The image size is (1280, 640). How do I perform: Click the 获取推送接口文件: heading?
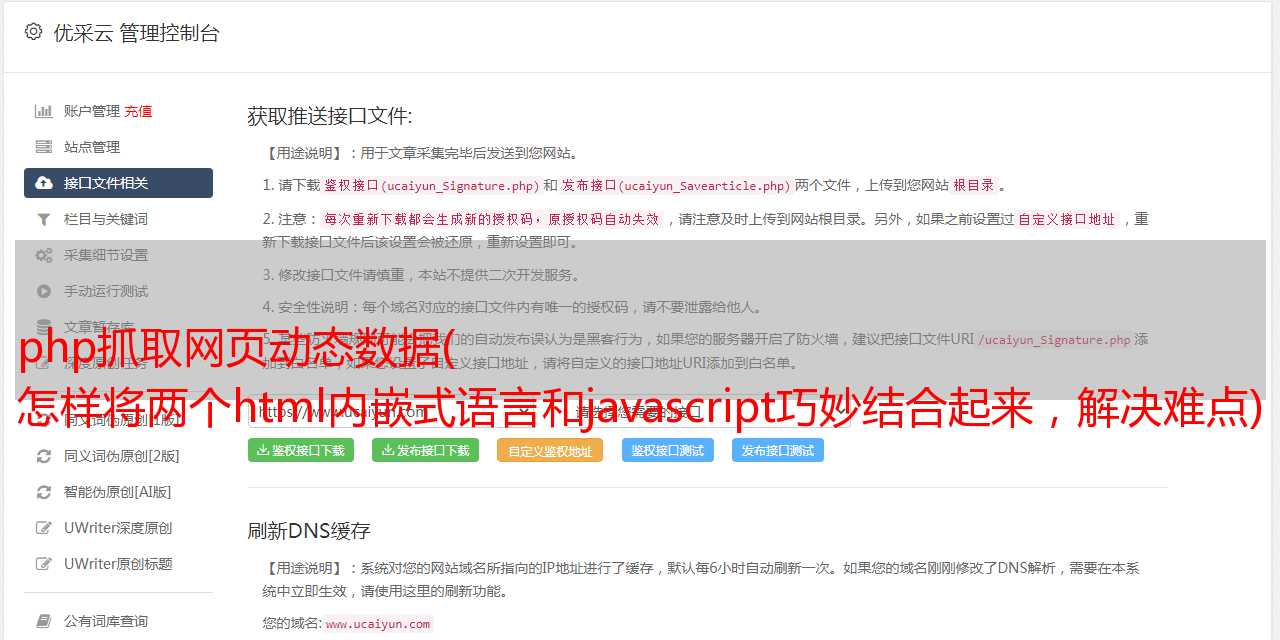tap(330, 116)
